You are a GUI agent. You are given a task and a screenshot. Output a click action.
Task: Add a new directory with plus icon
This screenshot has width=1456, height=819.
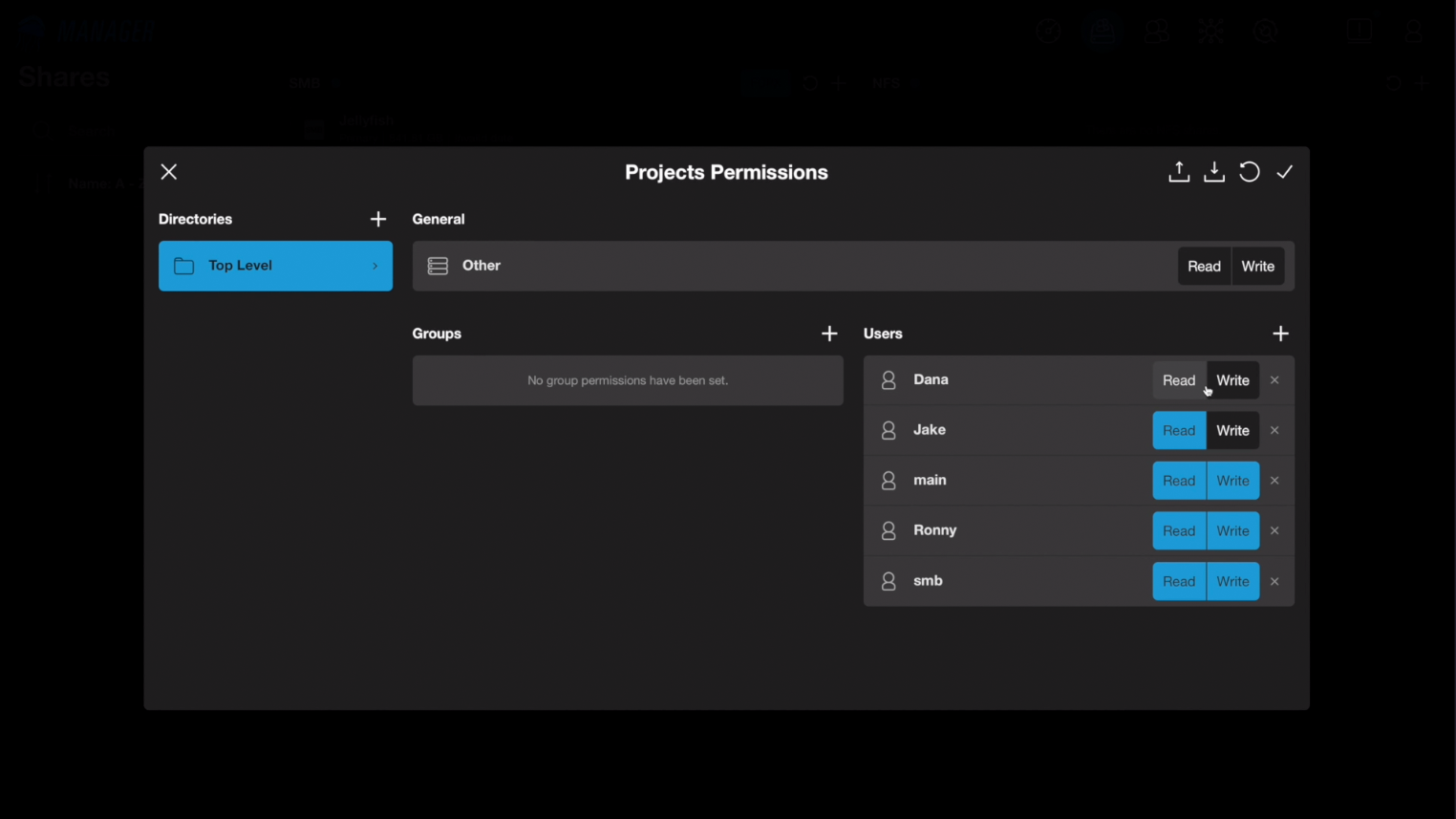pos(378,220)
